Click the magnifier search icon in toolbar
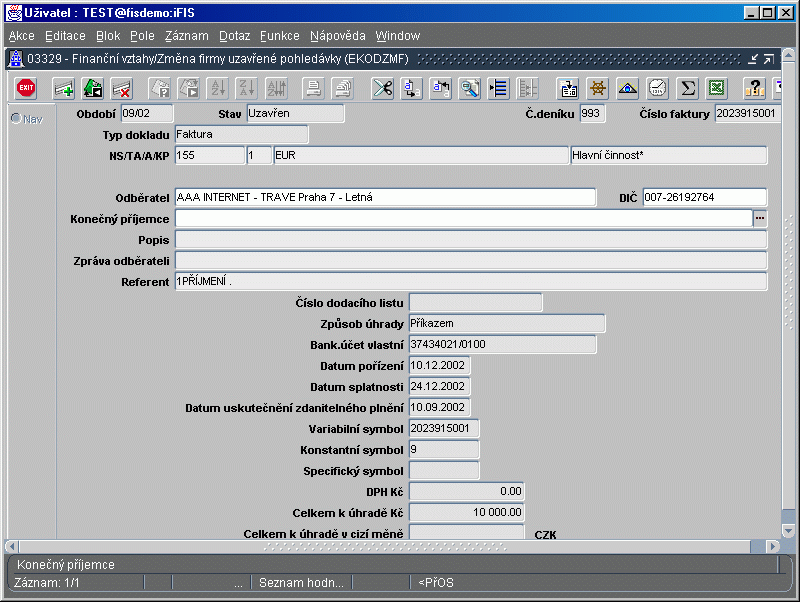 469,88
